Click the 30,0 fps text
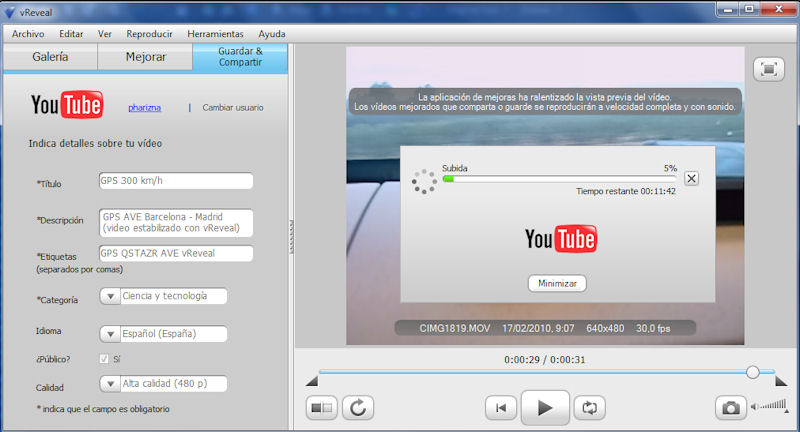The width and height of the screenshot is (800, 432). pos(653,328)
